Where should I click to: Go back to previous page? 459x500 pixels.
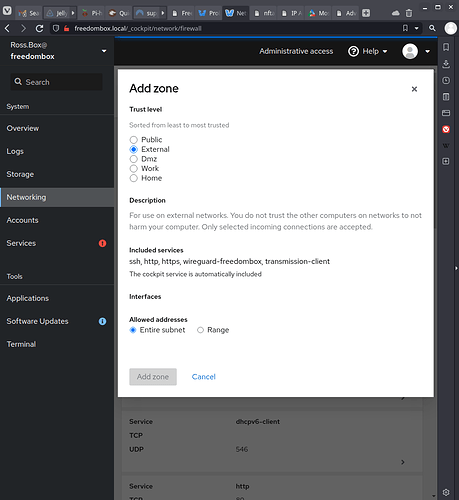pyautogui.click(x=8, y=29)
